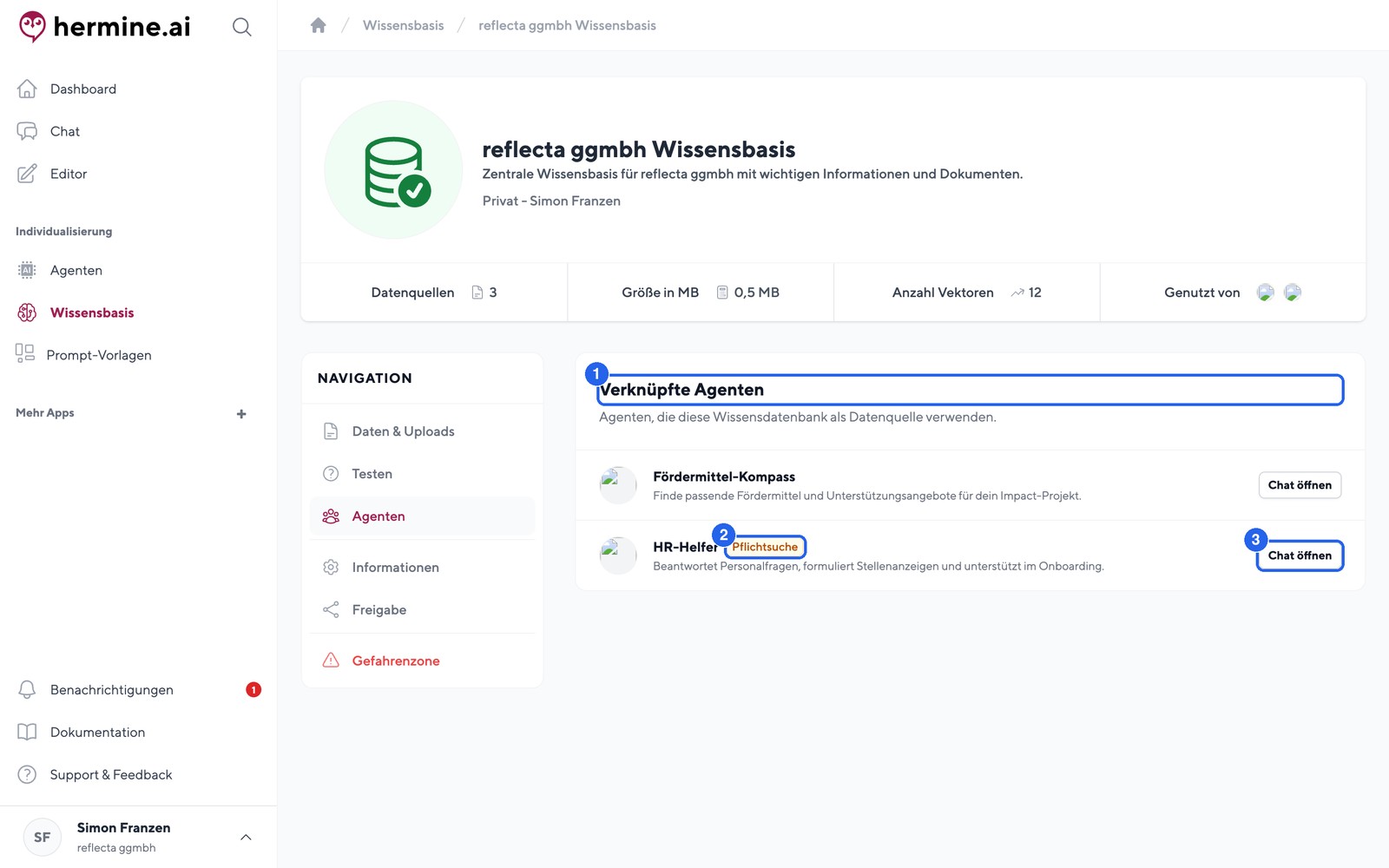Open Freigabe navigation item
The image size is (1389, 868).
[x=422, y=610]
